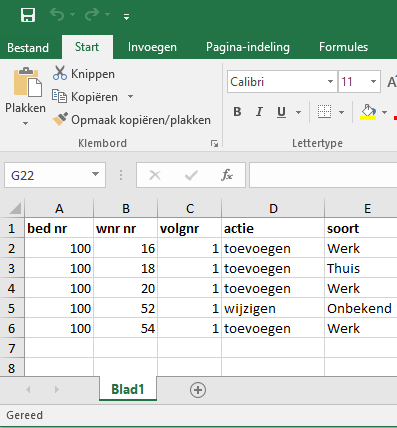Expand underline style dropdown arrow
Screen dimensions: 397x428
click(298, 112)
